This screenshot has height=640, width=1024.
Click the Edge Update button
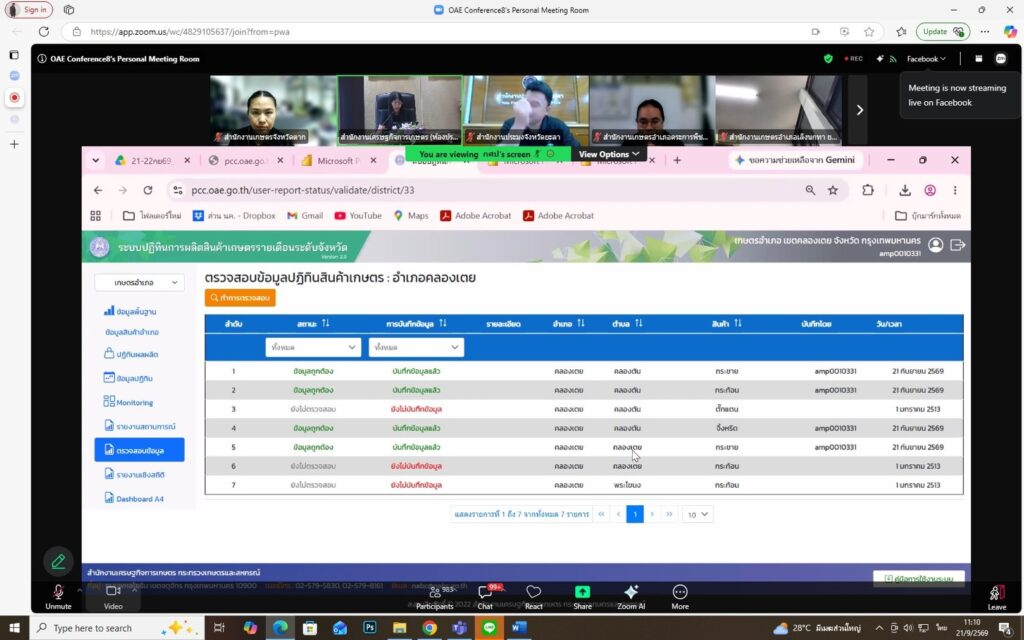click(942, 31)
